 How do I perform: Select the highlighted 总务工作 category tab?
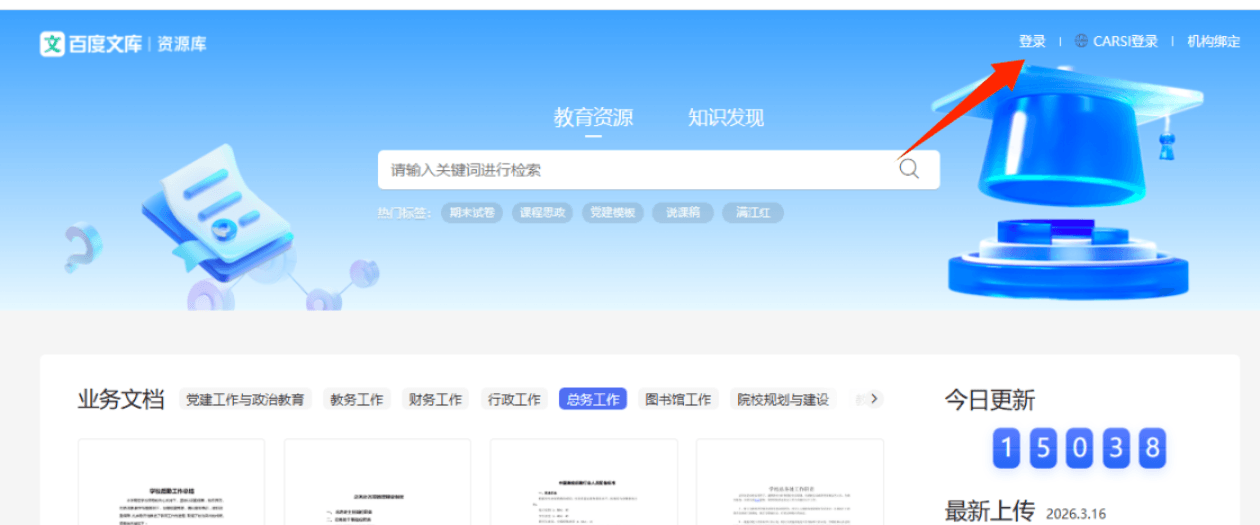click(593, 399)
